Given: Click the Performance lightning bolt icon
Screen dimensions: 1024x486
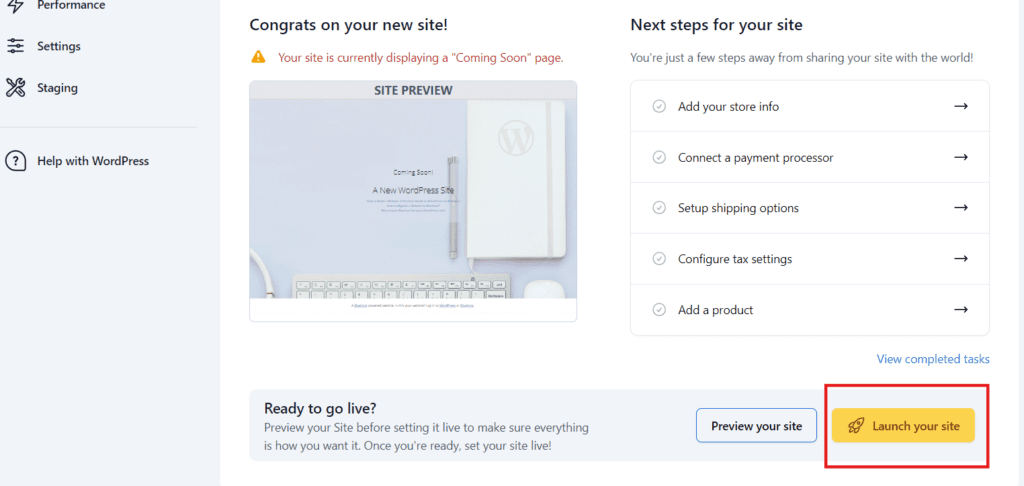Looking at the screenshot, I should click(x=15, y=5).
